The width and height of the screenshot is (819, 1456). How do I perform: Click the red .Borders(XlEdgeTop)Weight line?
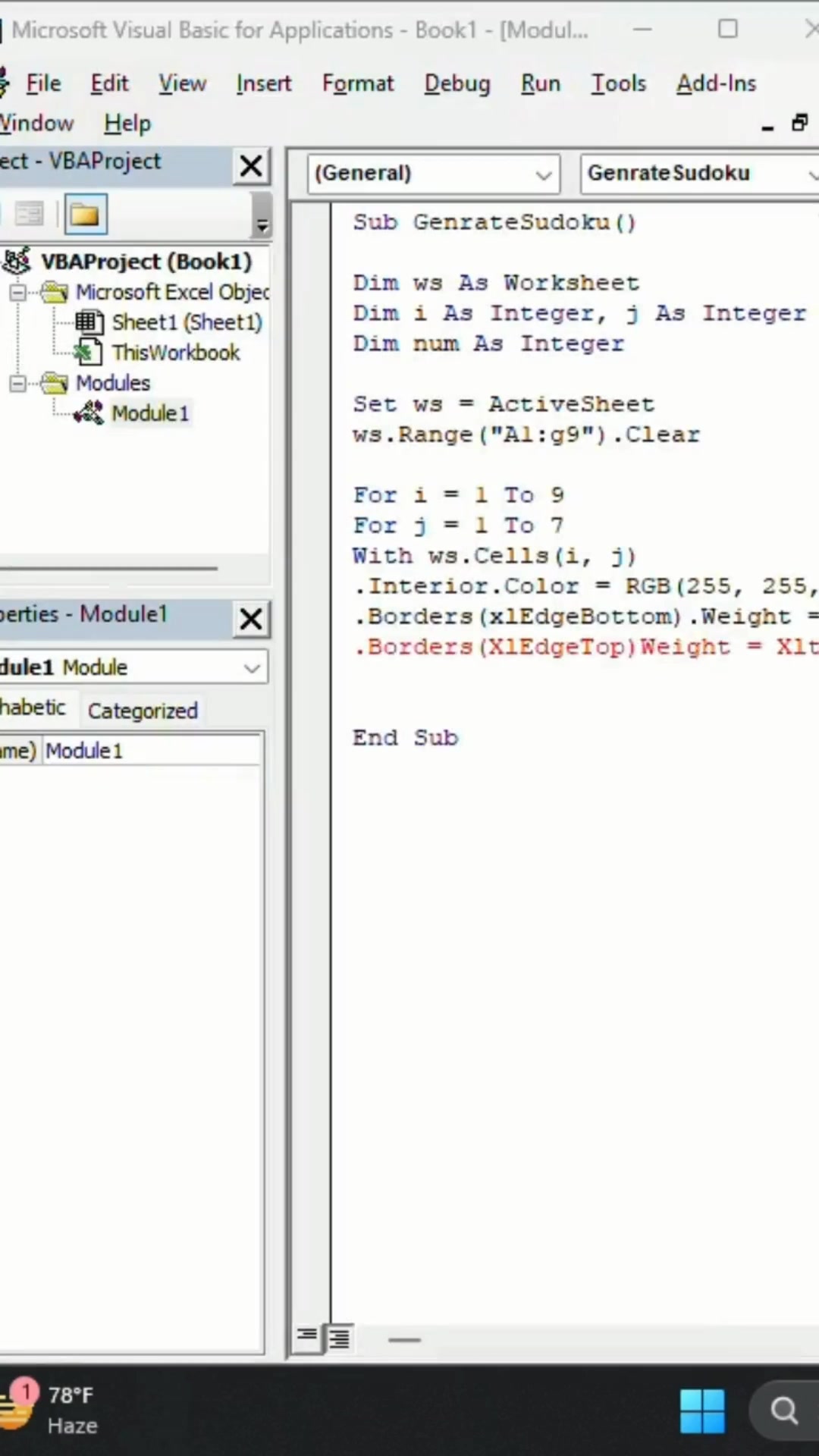click(585, 647)
